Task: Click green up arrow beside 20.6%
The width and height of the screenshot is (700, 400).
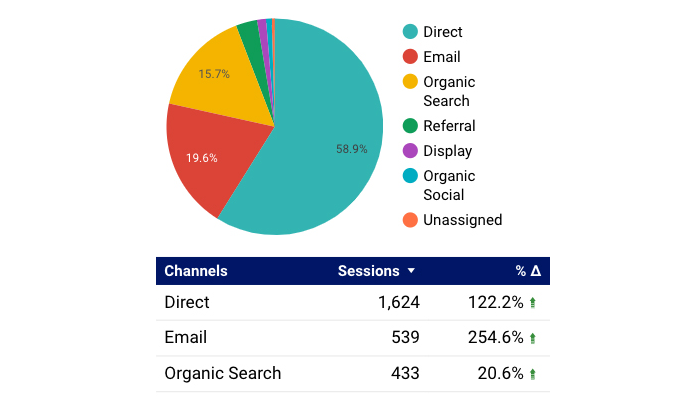Action: click(x=534, y=375)
